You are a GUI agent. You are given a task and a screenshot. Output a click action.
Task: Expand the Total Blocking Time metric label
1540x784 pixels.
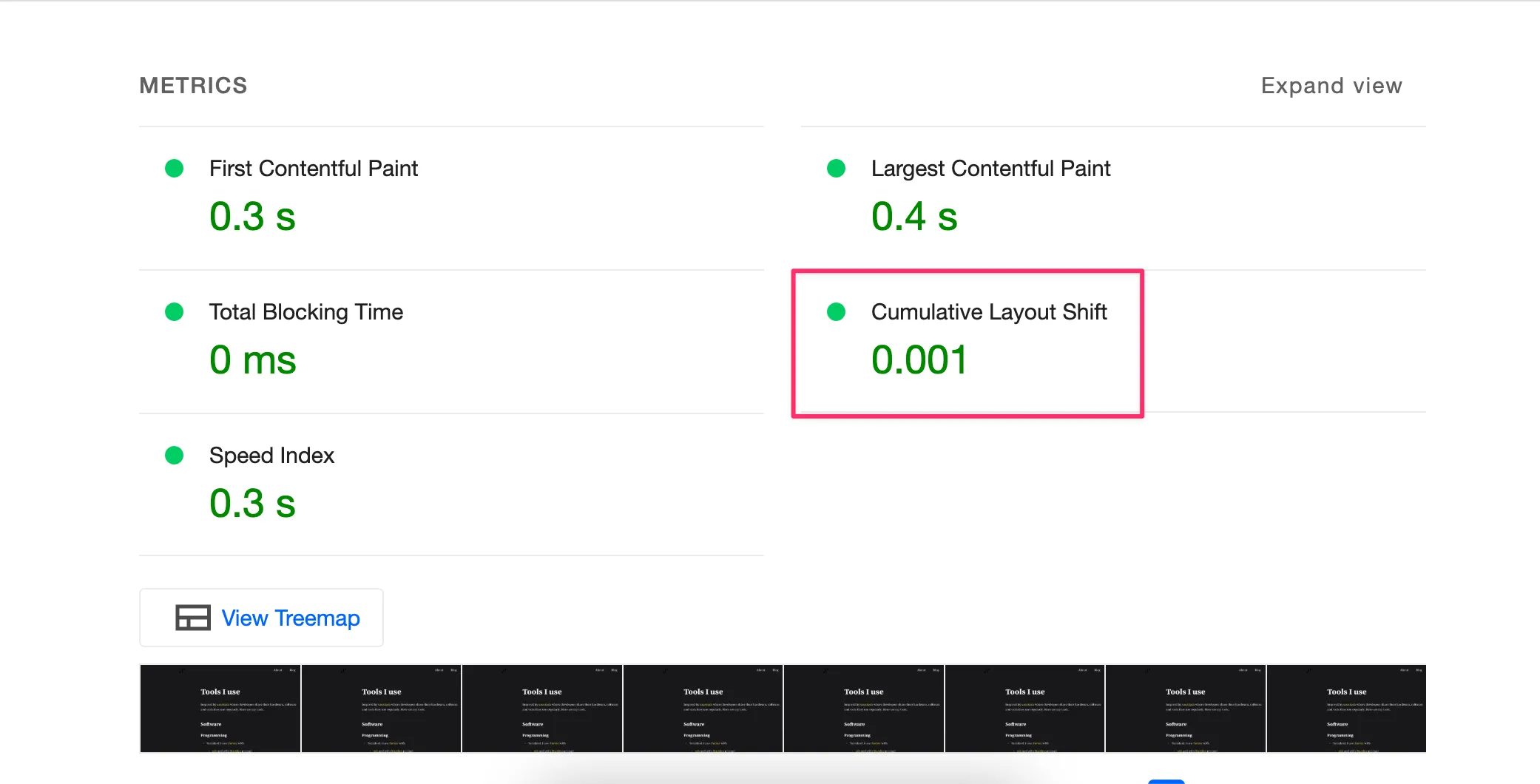tap(305, 312)
